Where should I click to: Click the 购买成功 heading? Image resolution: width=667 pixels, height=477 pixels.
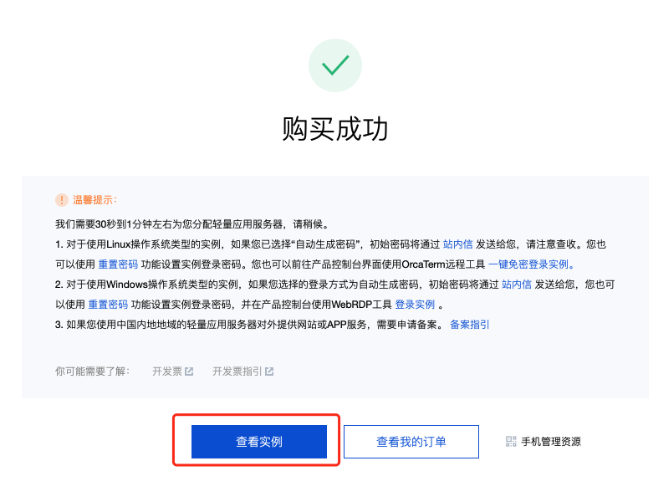(335, 129)
